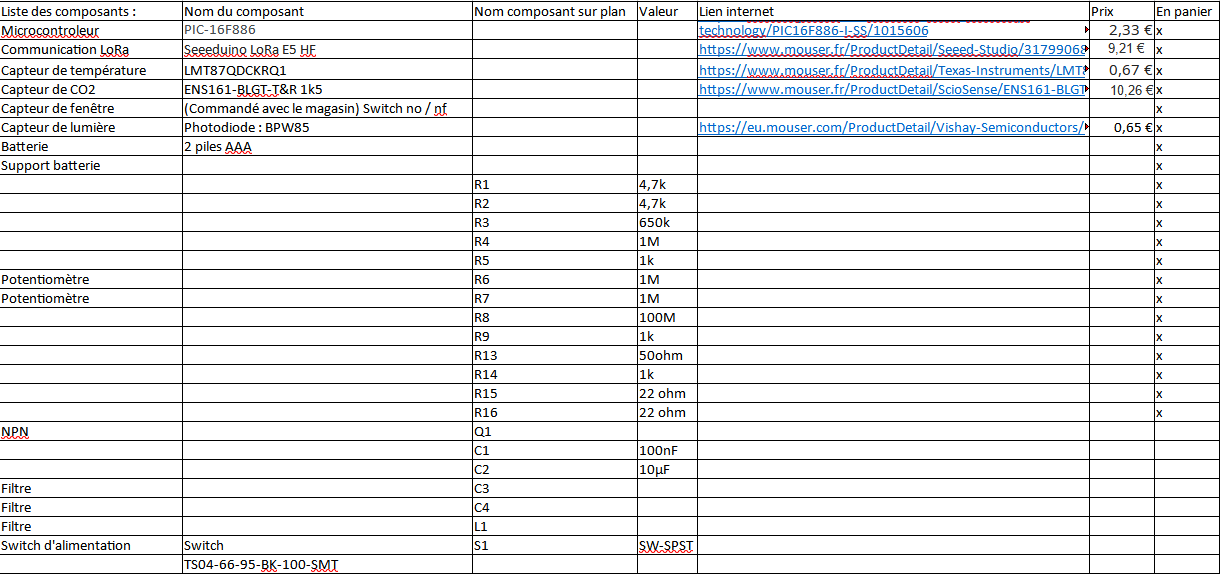Select the 'En panier' header cell
Viewport: 1220px width, 574px height.
(1186, 11)
